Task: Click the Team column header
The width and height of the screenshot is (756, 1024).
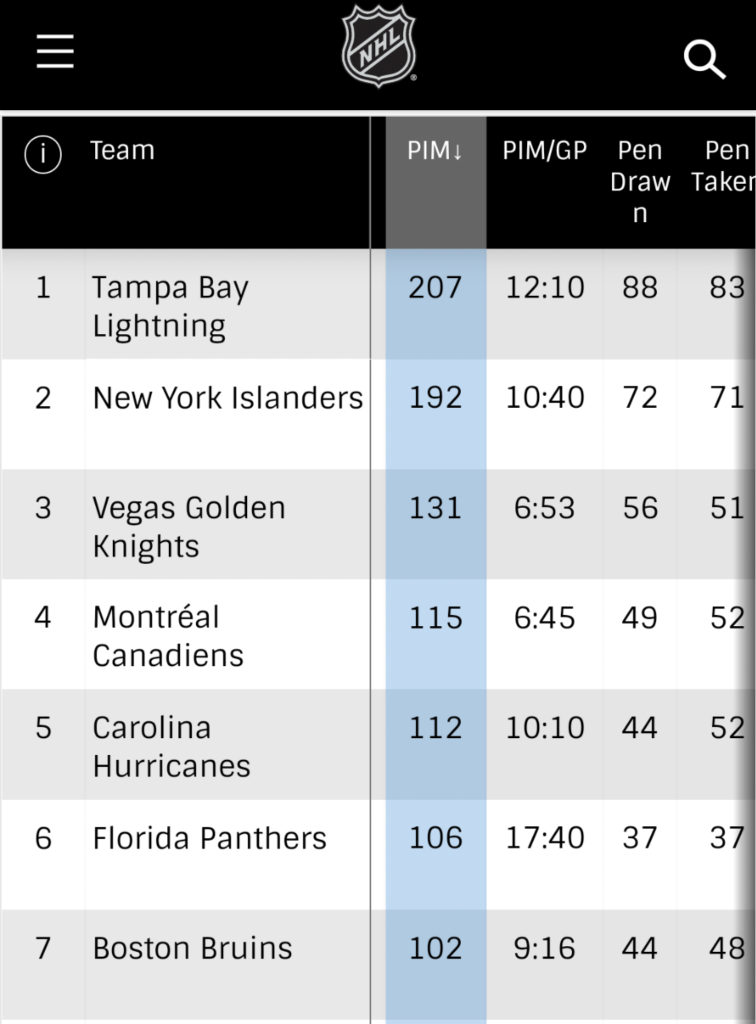Action: tap(122, 151)
